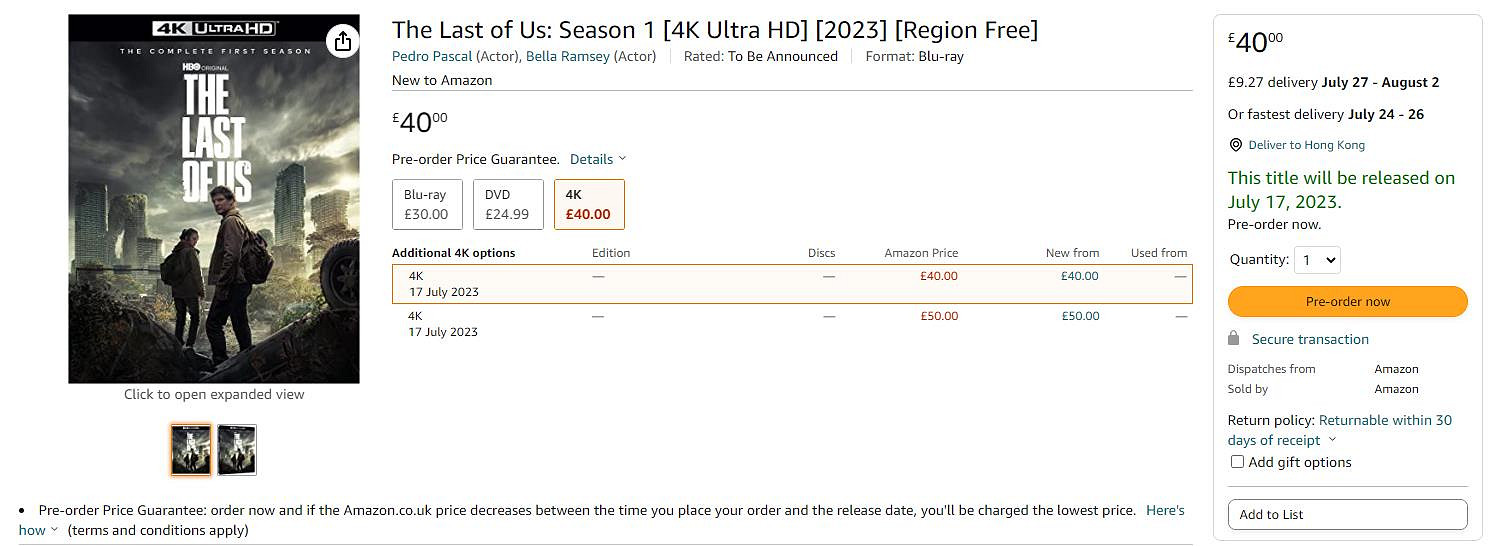Screen dimensions: 1494x546
Task: Select the second cover thumbnail
Action: pos(237,450)
